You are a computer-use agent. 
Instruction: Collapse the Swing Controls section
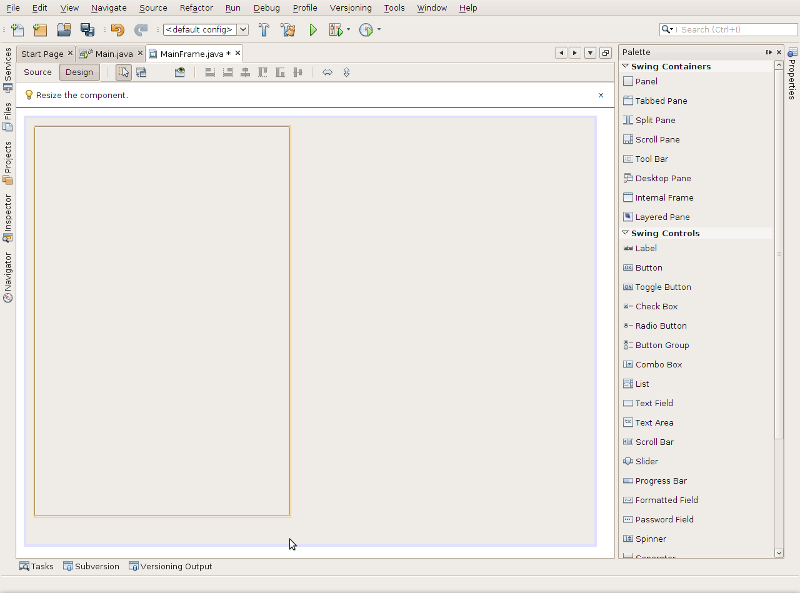click(626, 233)
